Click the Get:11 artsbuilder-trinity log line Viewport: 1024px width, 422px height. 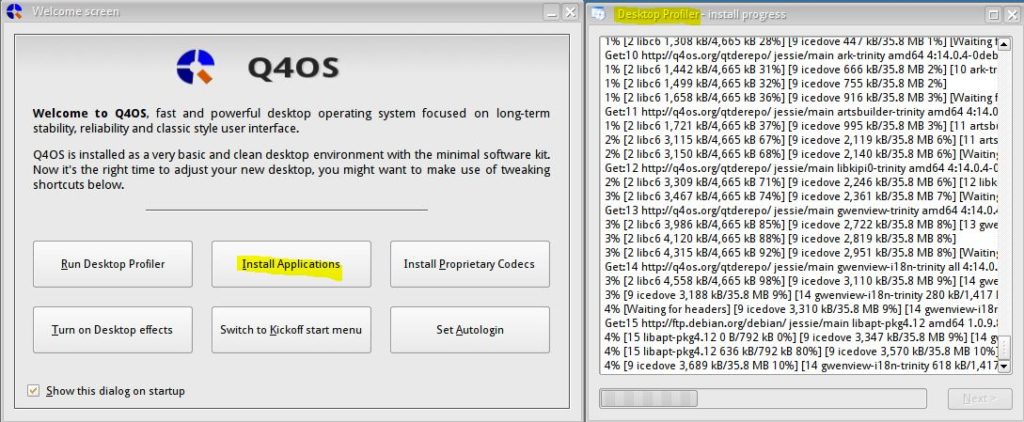(801, 112)
